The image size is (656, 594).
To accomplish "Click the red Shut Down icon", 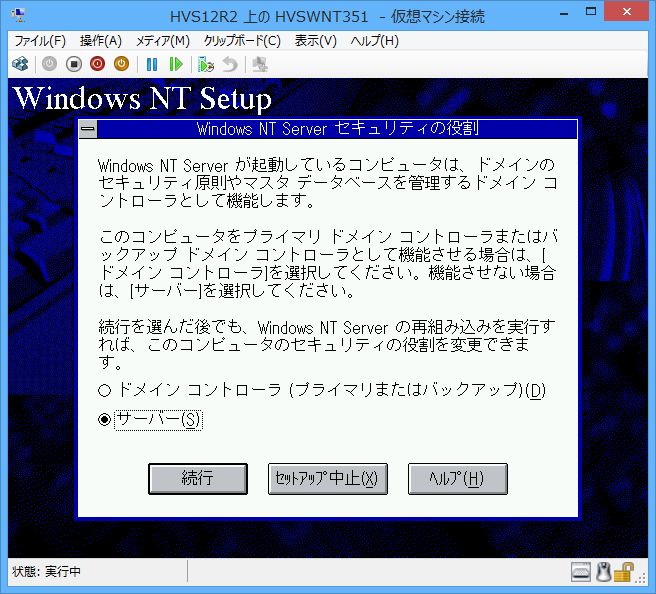I will [97, 64].
